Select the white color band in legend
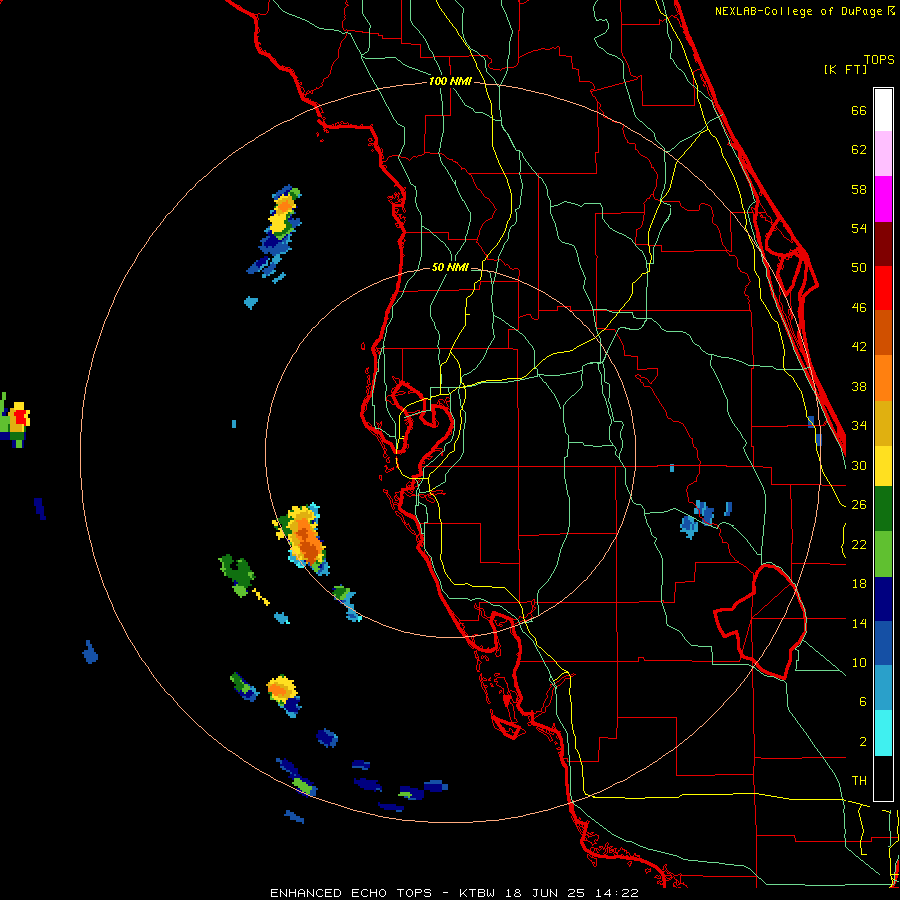The image size is (900, 900). [x=883, y=110]
